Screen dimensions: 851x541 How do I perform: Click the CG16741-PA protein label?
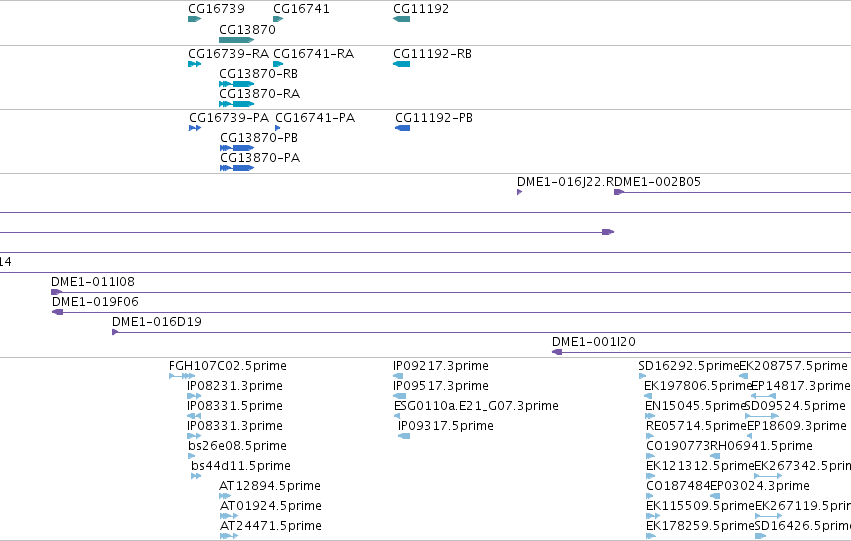[x=315, y=118]
